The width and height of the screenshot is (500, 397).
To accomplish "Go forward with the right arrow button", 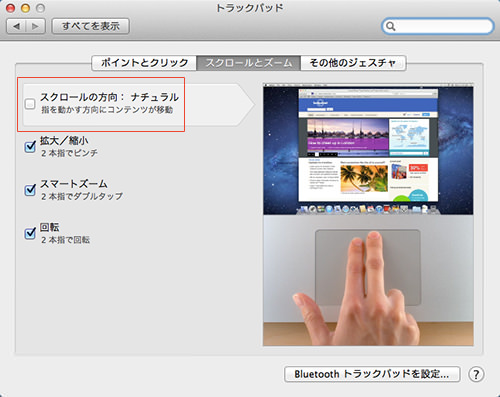I will point(35,26).
